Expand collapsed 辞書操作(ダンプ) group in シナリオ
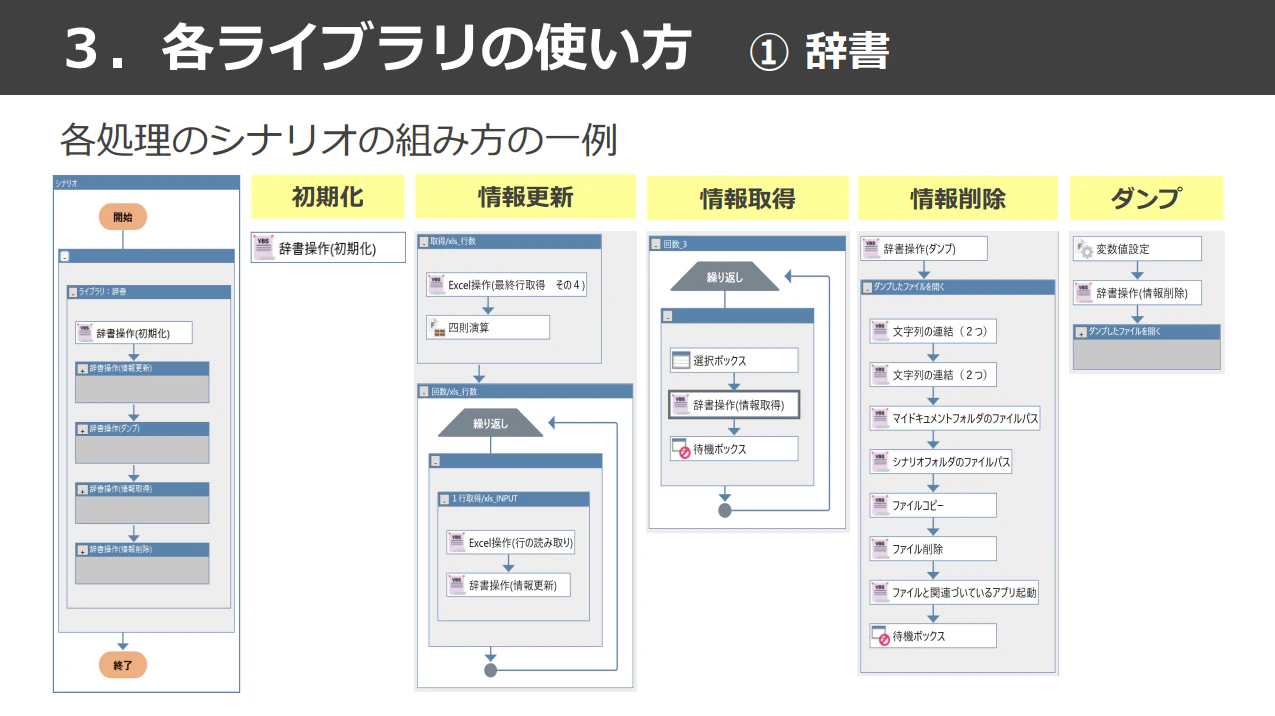 82,429
